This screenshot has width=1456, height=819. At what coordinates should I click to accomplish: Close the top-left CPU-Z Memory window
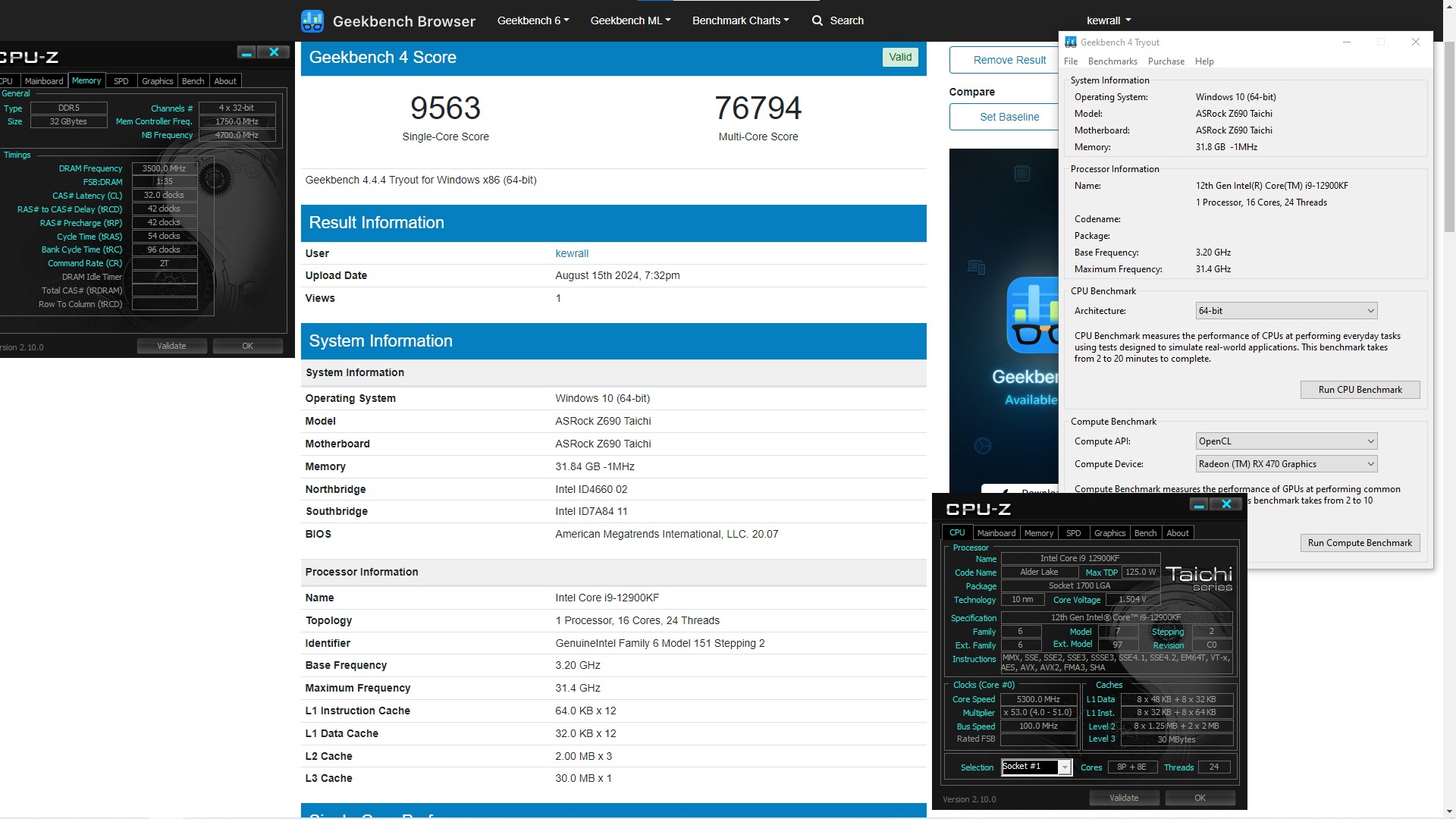274,52
